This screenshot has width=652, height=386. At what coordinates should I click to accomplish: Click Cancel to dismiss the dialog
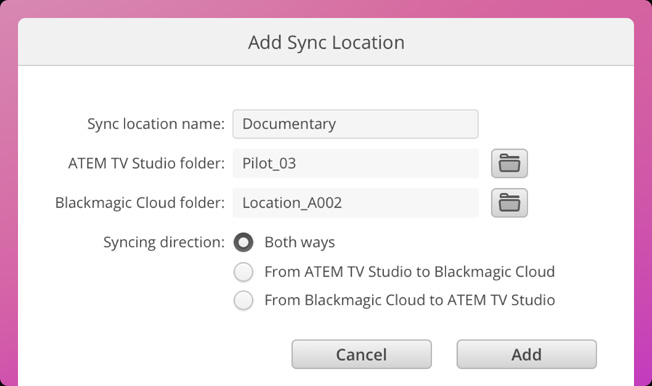[361, 354]
